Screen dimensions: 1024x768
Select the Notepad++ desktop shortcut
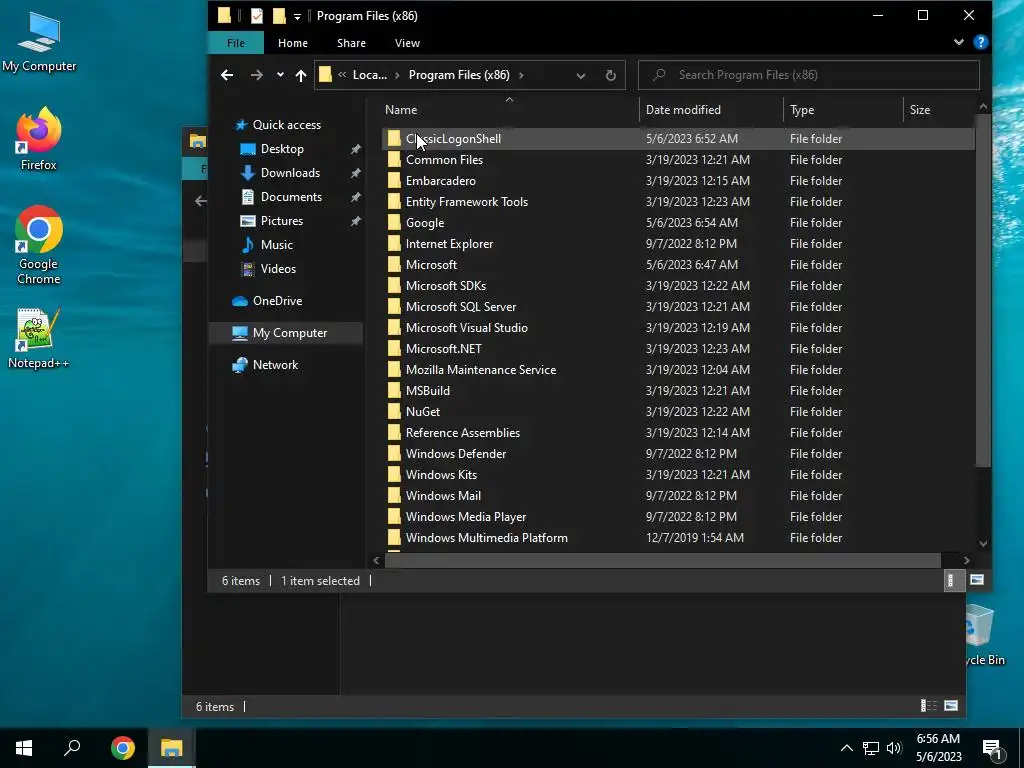(x=39, y=338)
